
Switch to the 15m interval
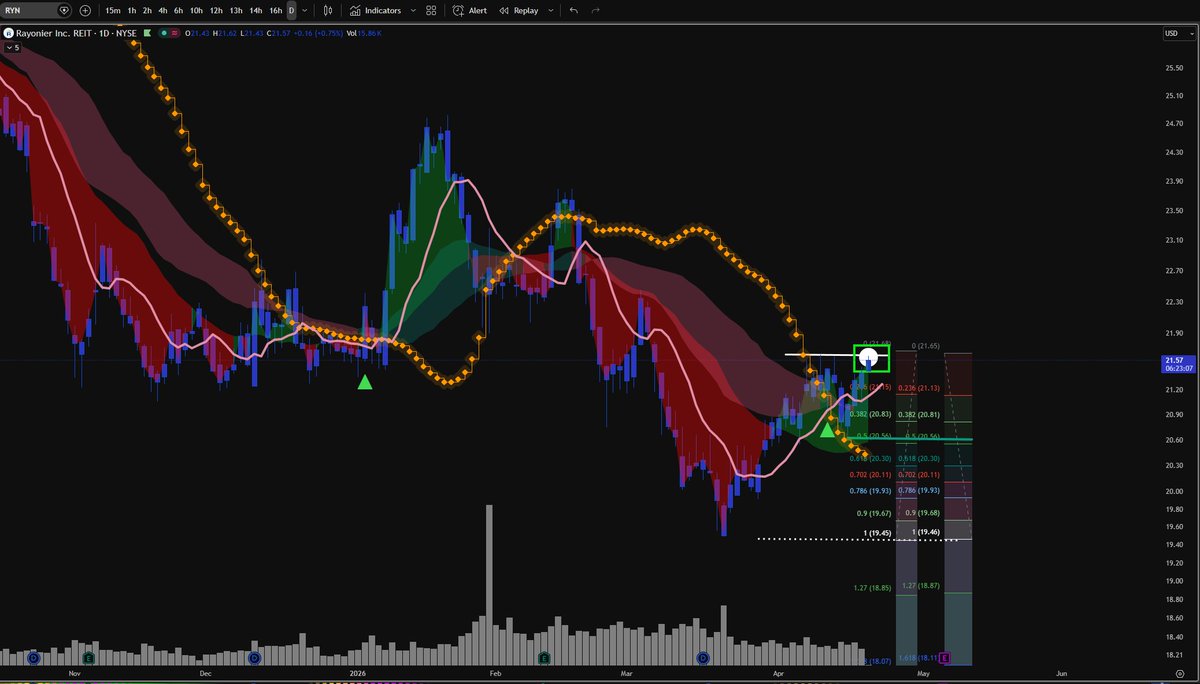click(113, 10)
